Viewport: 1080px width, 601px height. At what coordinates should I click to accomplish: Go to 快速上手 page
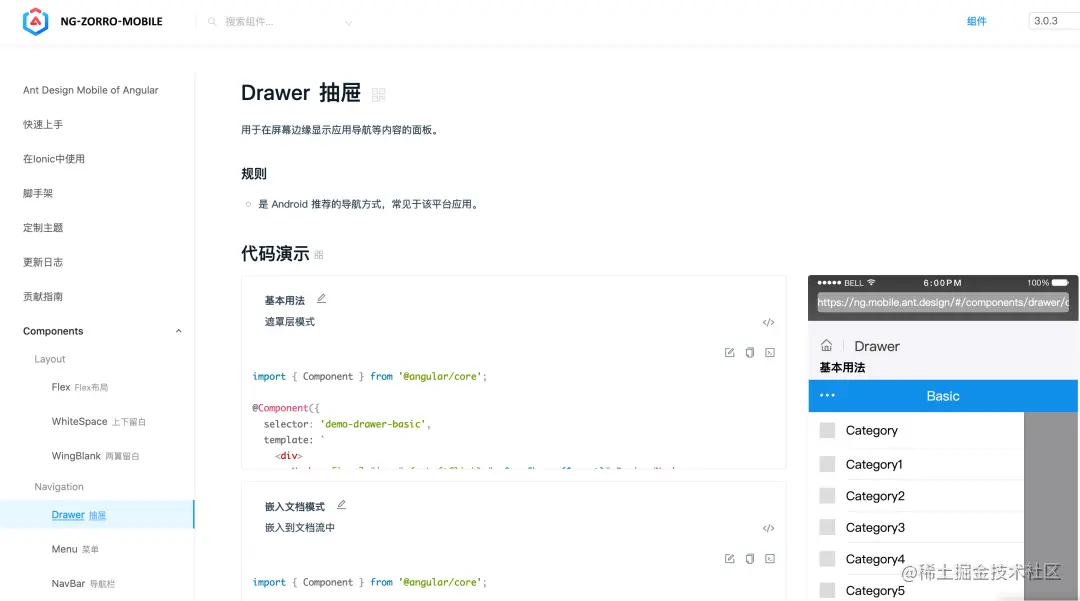pyautogui.click(x=43, y=125)
